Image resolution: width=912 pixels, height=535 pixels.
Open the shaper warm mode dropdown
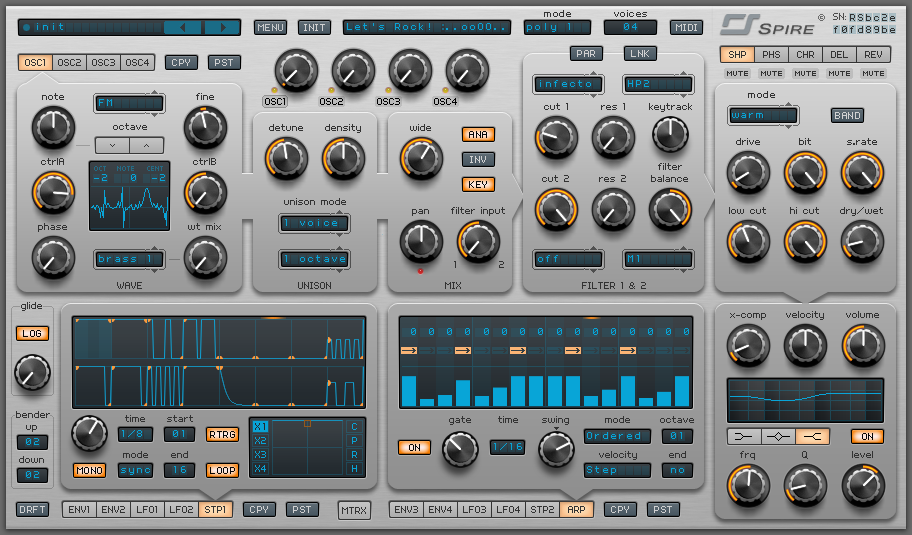click(763, 115)
